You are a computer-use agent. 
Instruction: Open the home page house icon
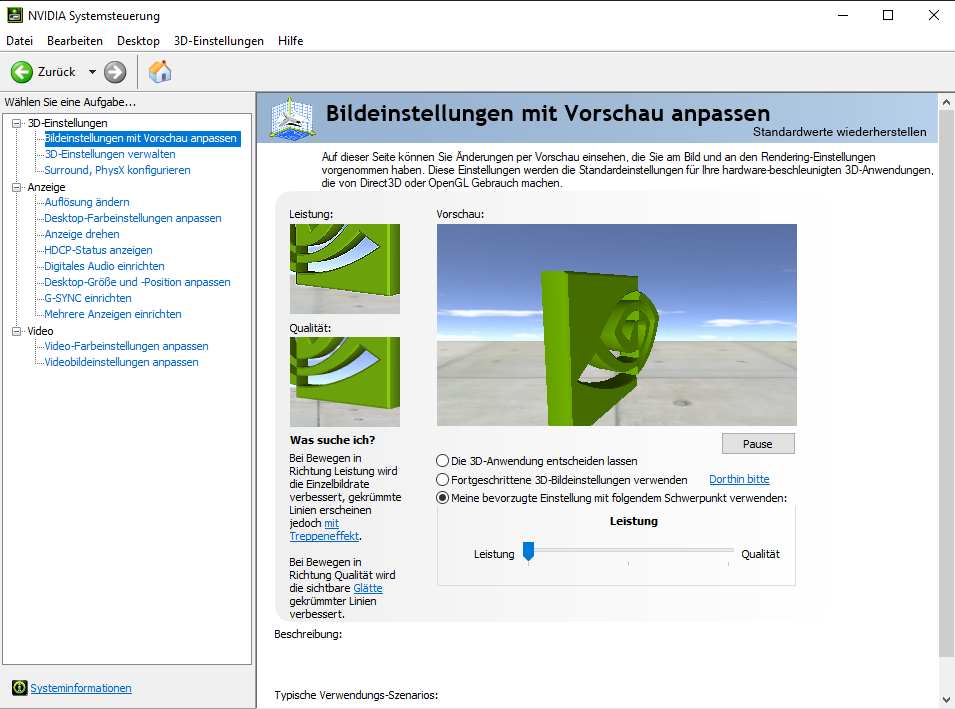(160, 71)
